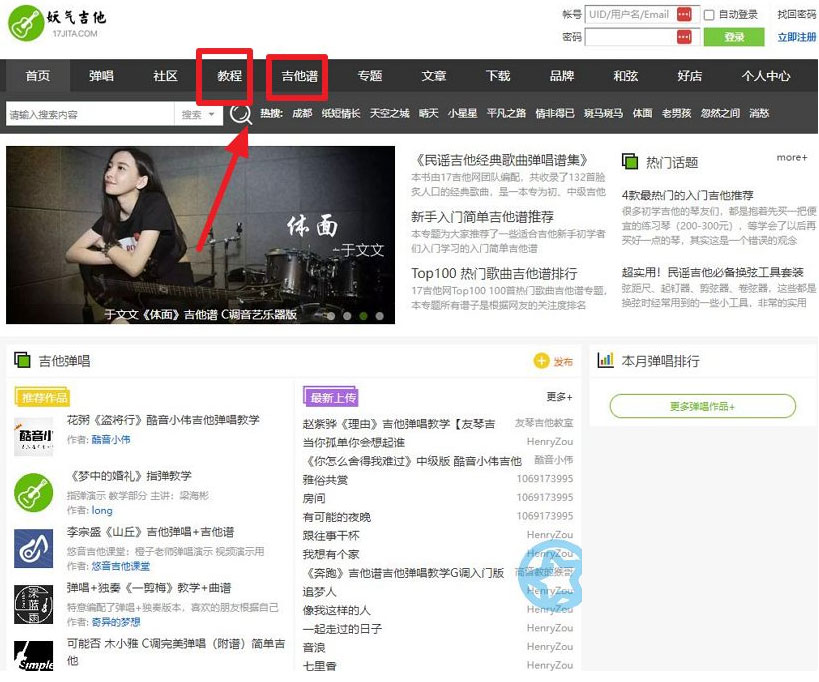Expand the 搜索 type dropdown
This screenshot has width=819, height=682.
coord(199,114)
